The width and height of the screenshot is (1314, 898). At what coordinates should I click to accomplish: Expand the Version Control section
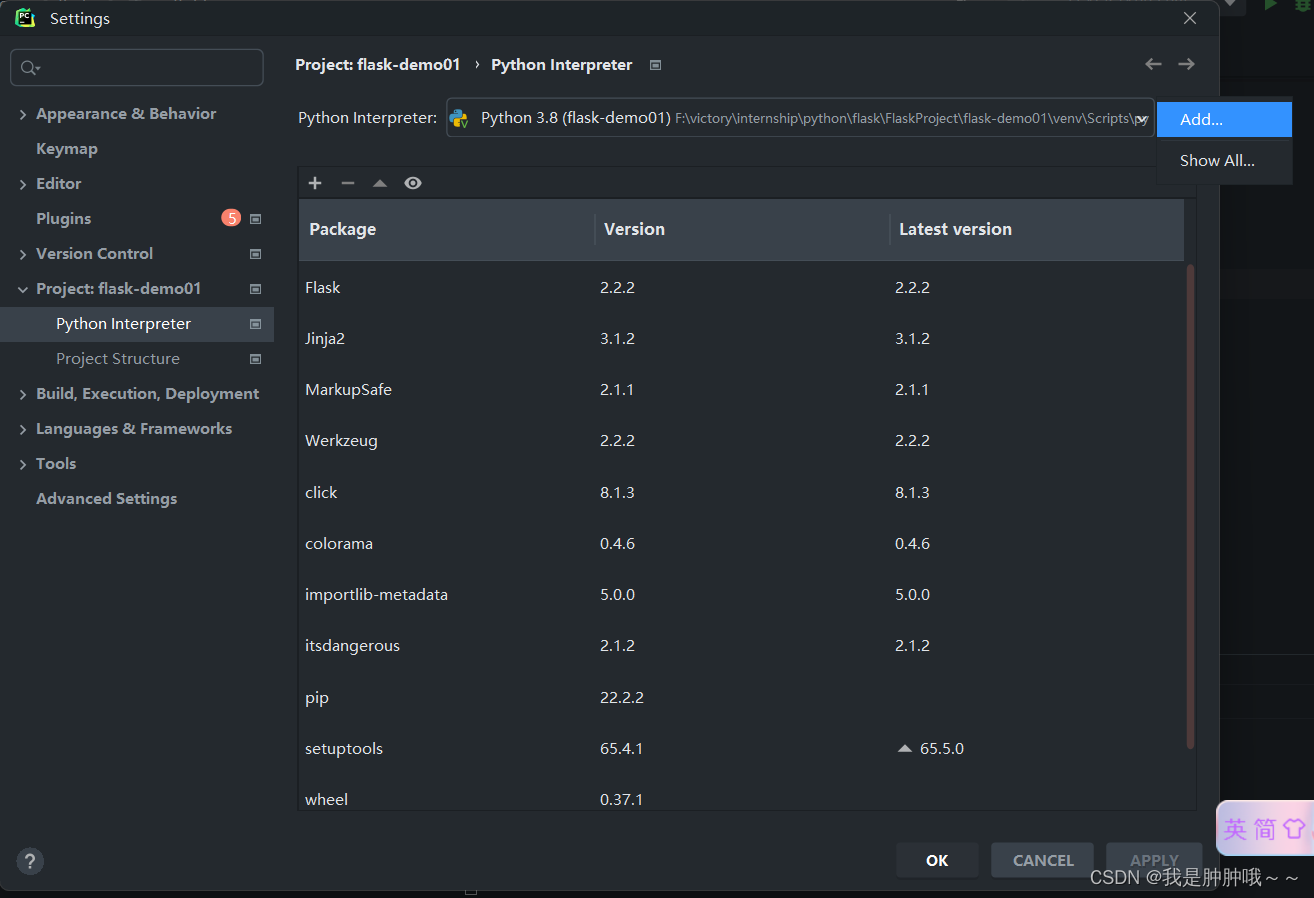(22, 254)
